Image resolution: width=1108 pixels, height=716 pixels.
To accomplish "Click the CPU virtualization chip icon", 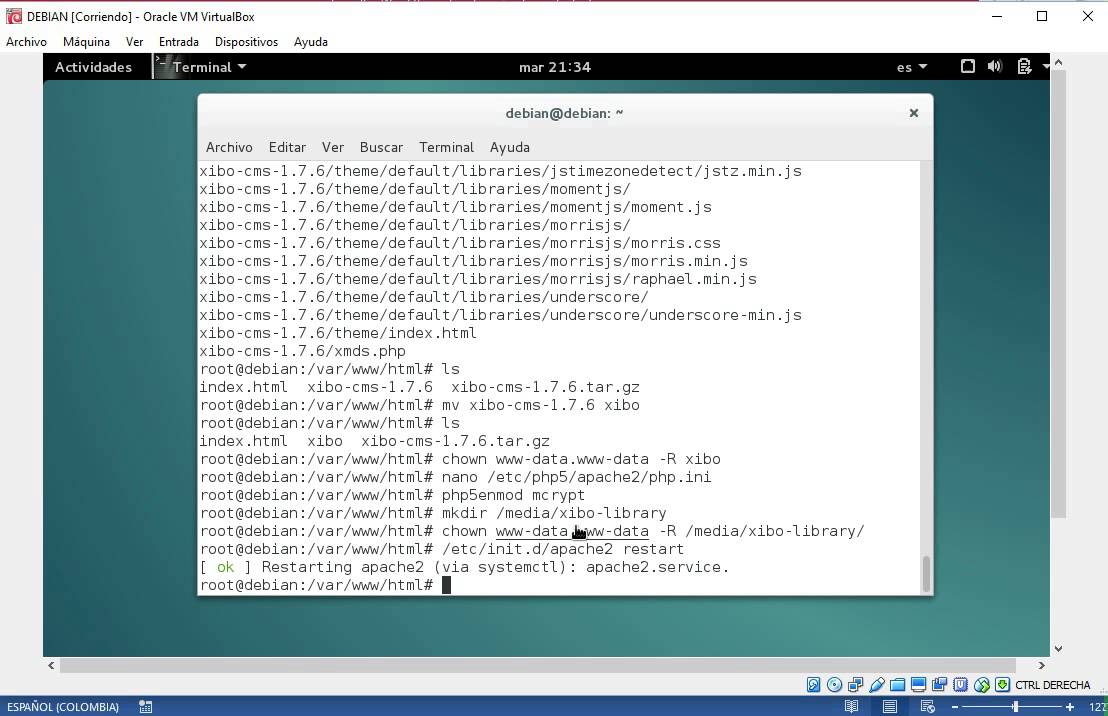I will [960, 684].
